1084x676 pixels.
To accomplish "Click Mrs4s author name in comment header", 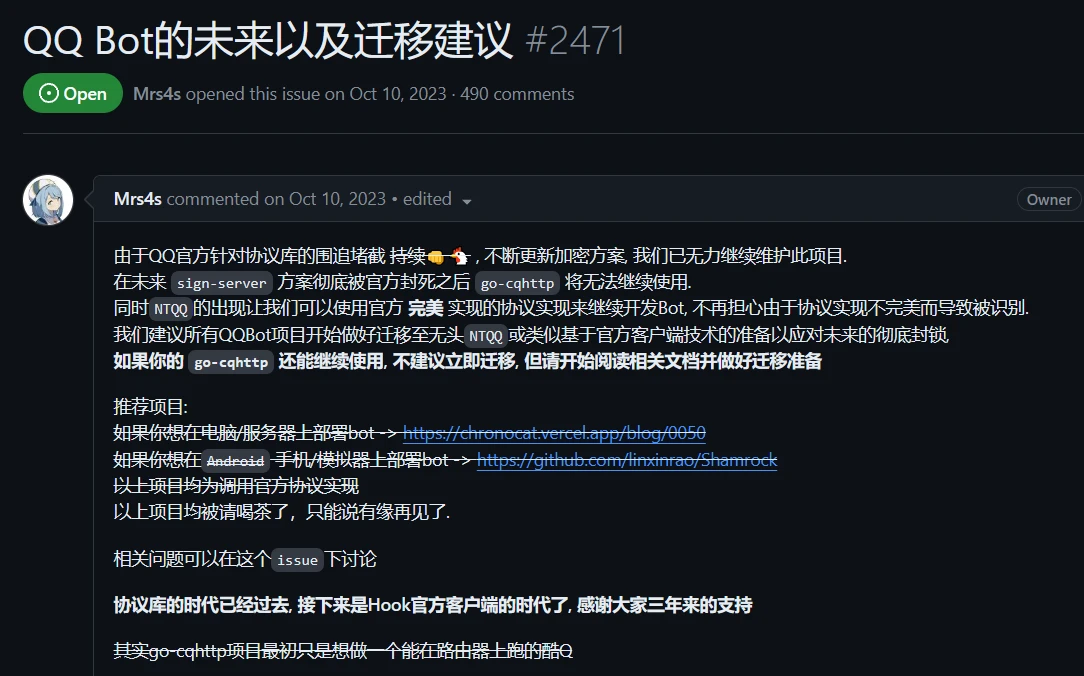I will pyautogui.click(x=138, y=199).
